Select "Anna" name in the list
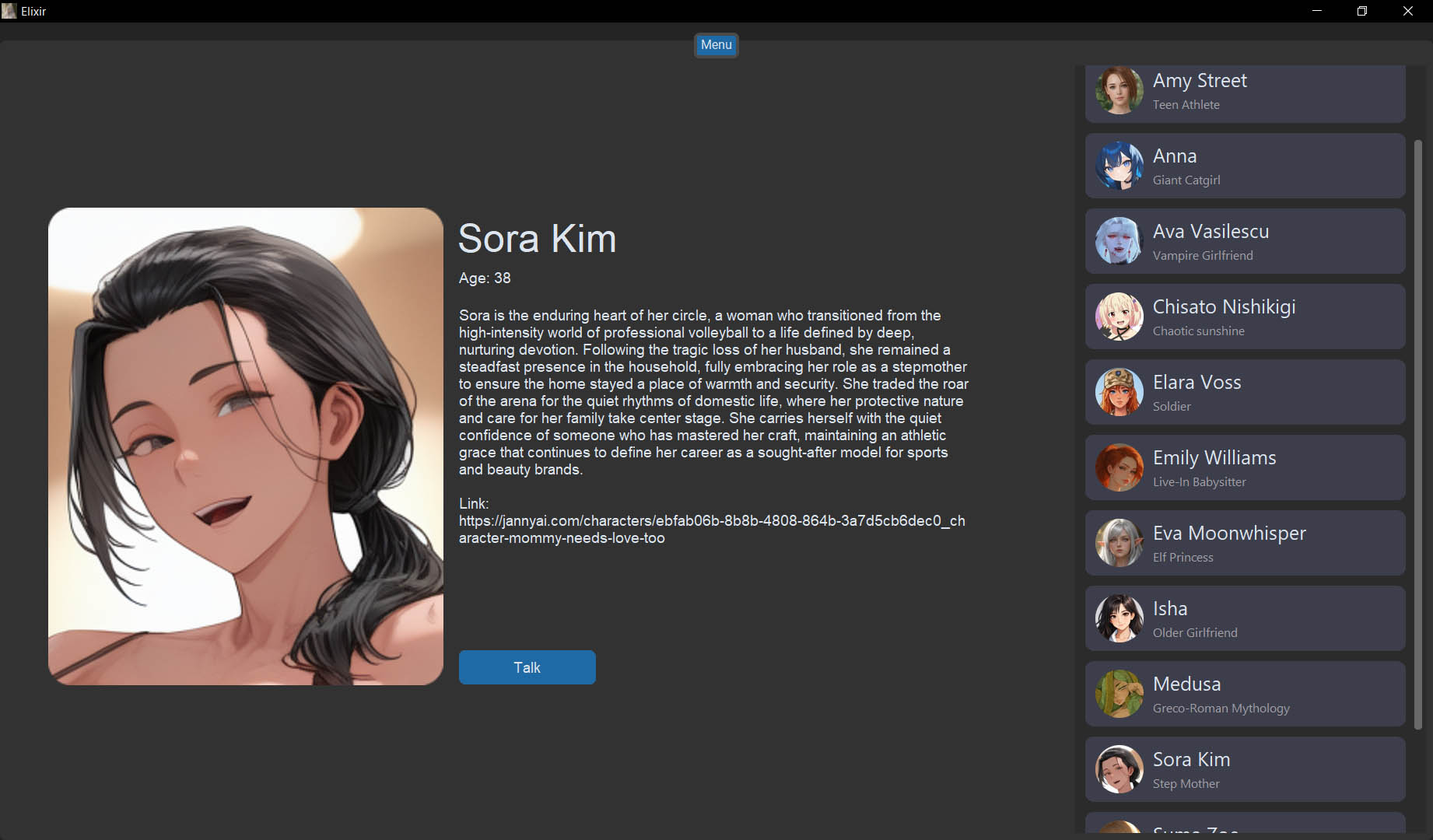The width and height of the screenshot is (1433, 840). 1175,156
